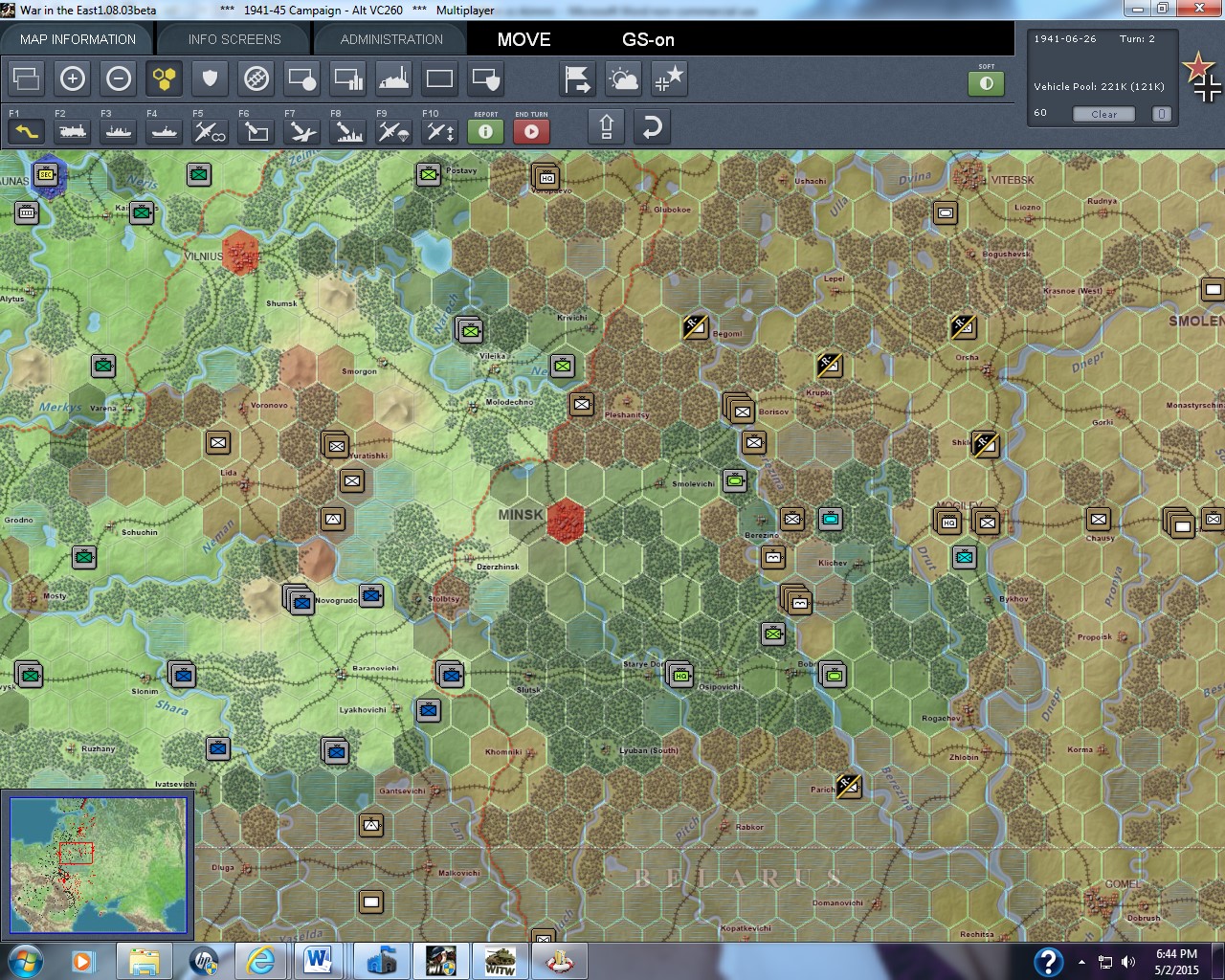Zoom out the map with minus icon
The image size is (1225, 980).
[x=119, y=78]
